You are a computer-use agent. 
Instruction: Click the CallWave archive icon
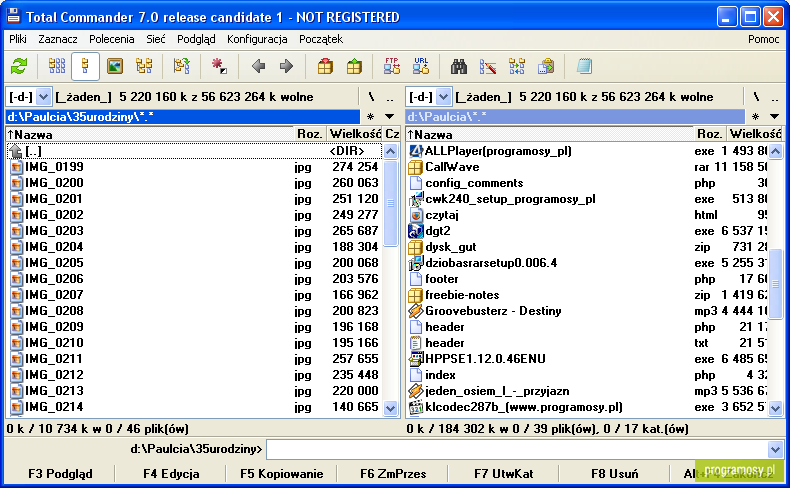tap(415, 167)
